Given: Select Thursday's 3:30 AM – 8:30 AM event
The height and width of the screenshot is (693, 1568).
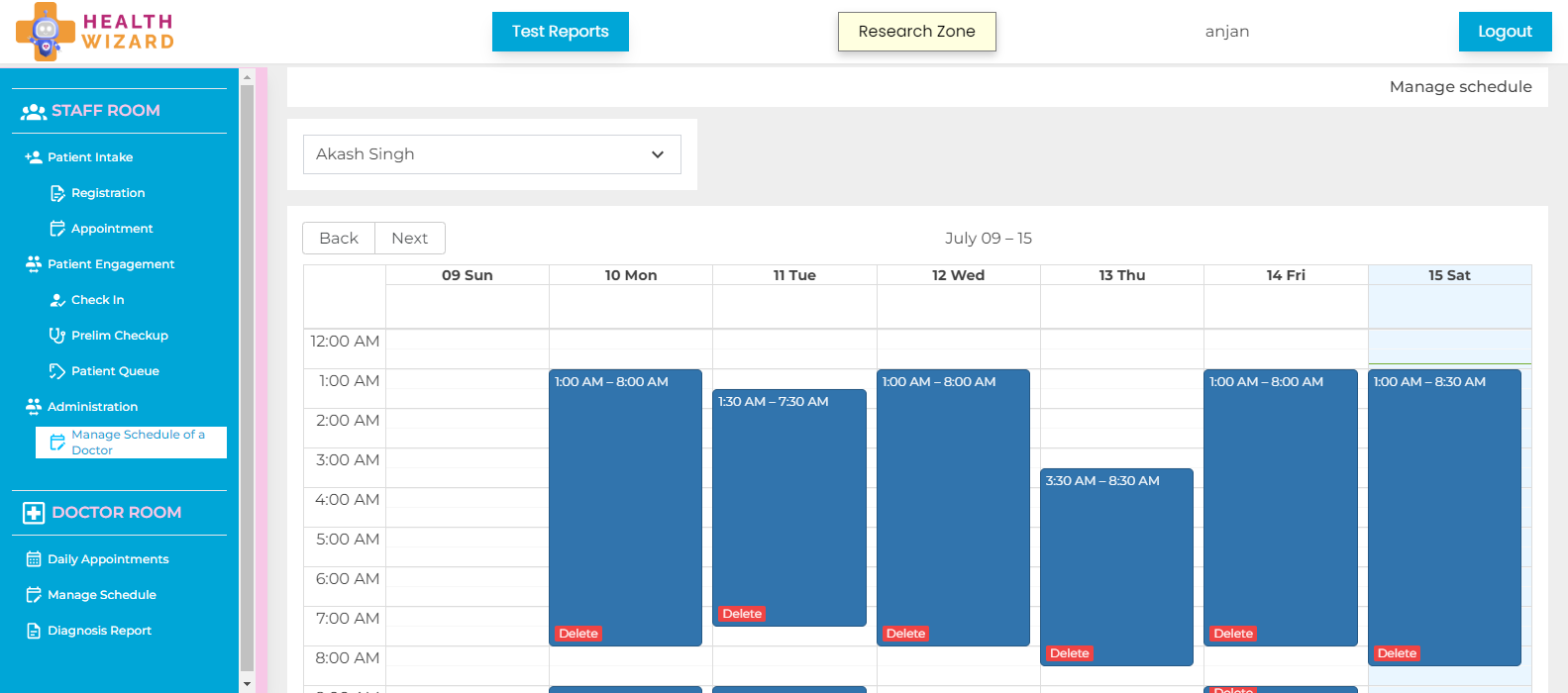Looking at the screenshot, I should click(x=1116, y=554).
